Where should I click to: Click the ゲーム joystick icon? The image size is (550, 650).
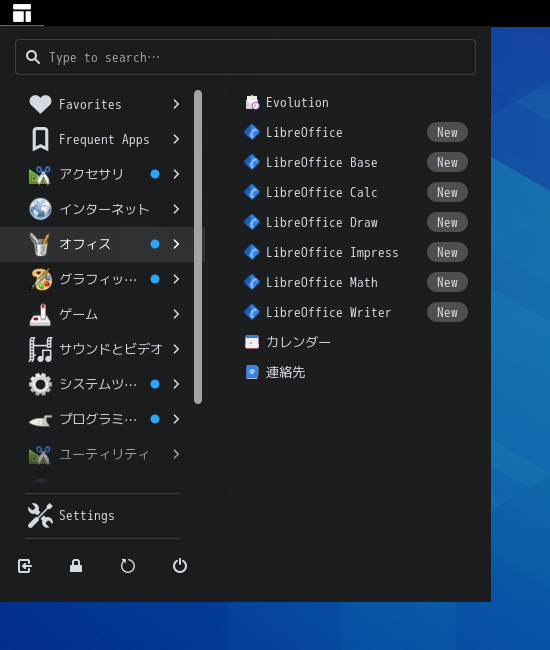coord(40,314)
